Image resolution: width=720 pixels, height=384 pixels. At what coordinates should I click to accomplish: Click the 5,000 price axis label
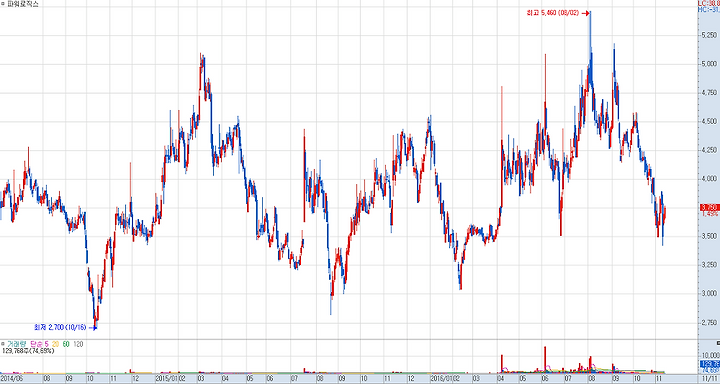point(709,64)
